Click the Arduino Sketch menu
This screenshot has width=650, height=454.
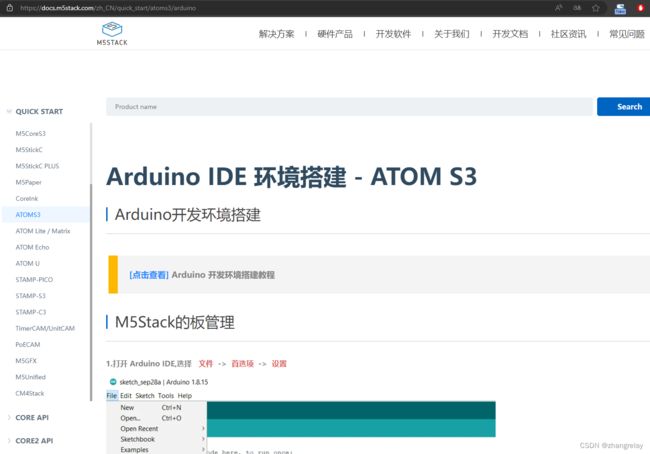(145, 396)
